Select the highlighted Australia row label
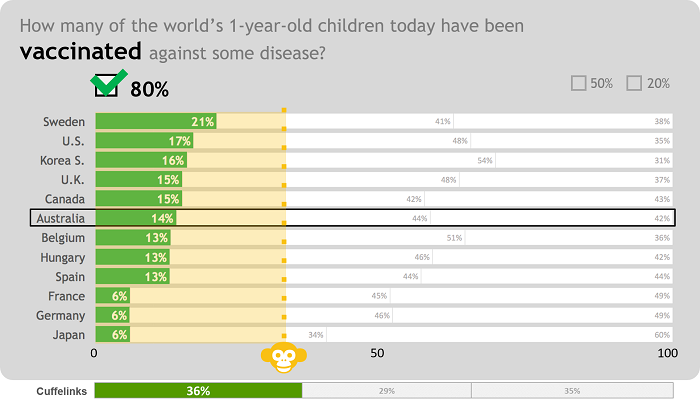700x404 pixels. pyautogui.click(x=60, y=218)
